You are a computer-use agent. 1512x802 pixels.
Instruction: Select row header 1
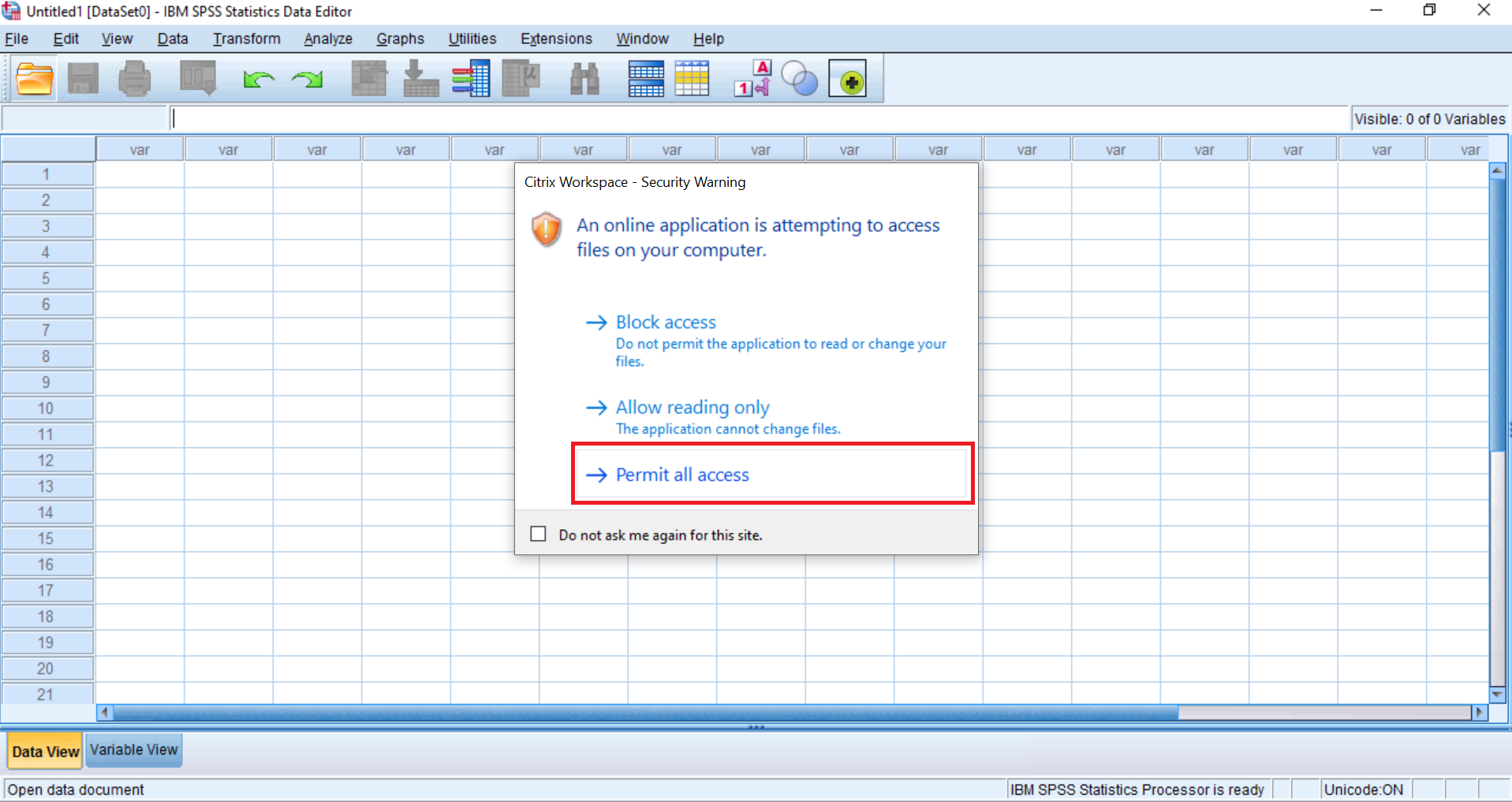click(47, 174)
